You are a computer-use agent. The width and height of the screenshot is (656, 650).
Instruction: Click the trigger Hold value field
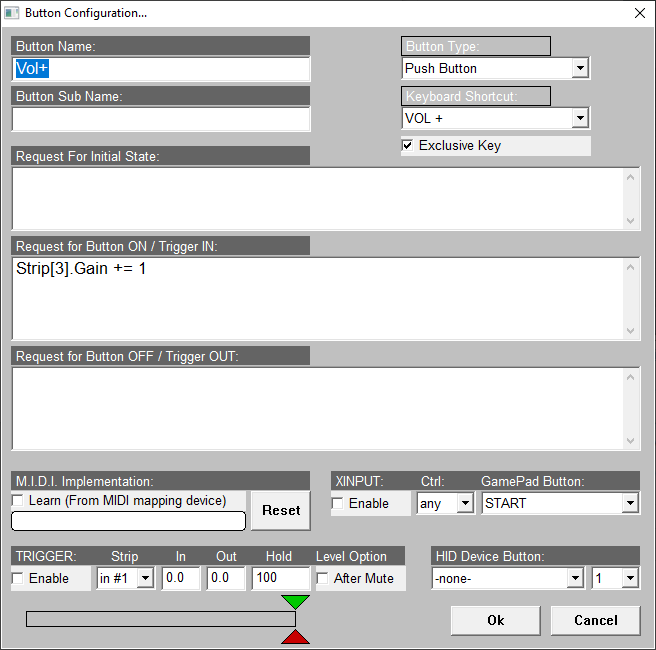point(281,578)
